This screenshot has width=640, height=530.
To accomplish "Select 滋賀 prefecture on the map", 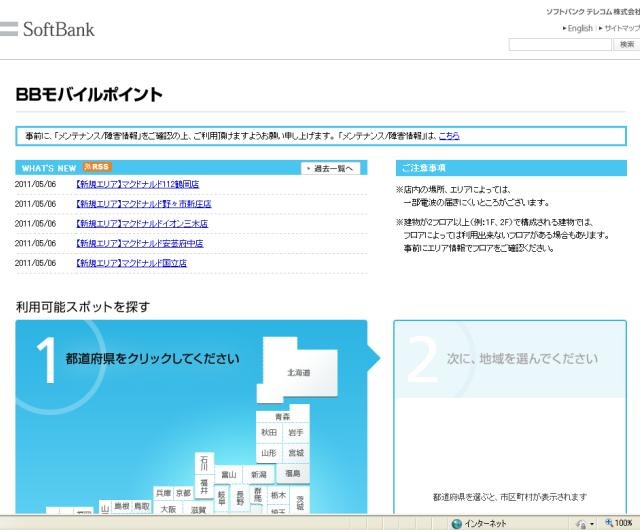I will pos(198,510).
